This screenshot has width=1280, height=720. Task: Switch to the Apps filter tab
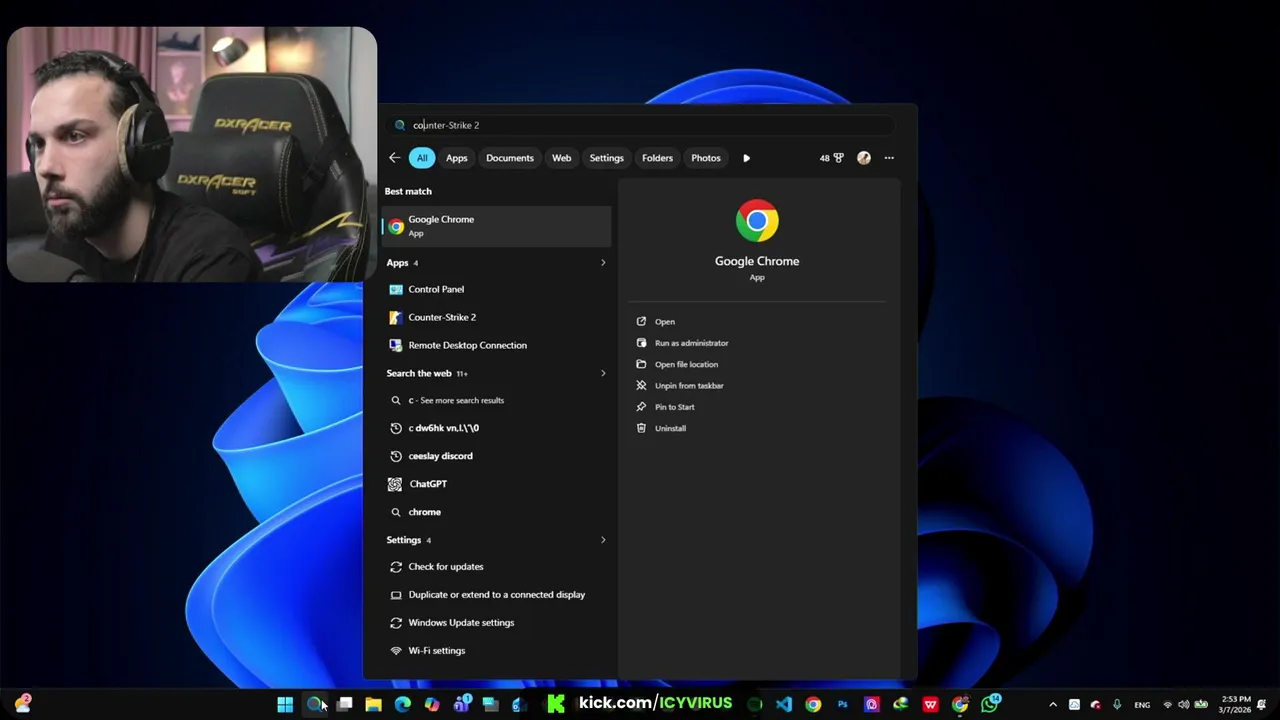(x=456, y=158)
